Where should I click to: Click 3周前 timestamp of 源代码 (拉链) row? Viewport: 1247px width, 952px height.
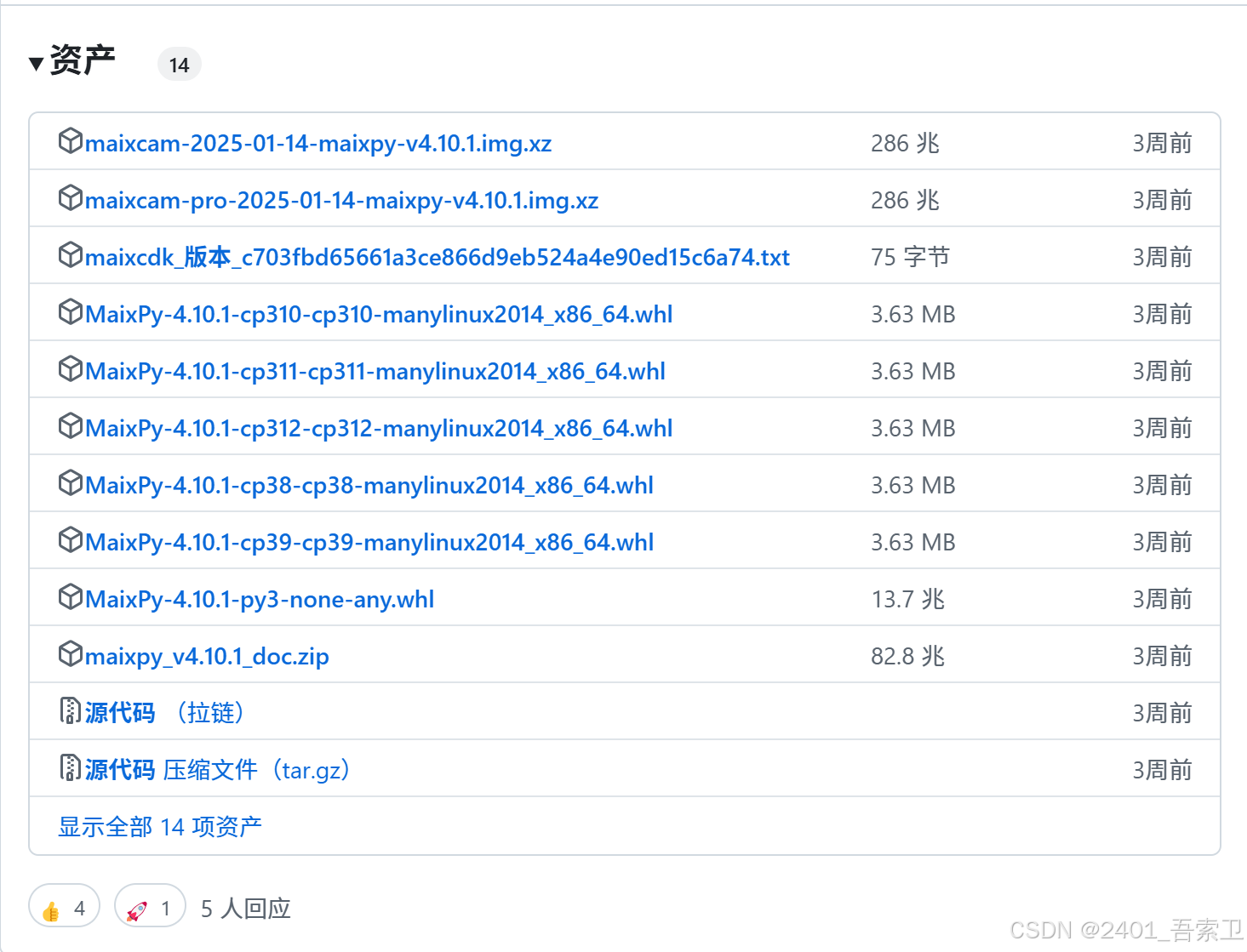1162,713
